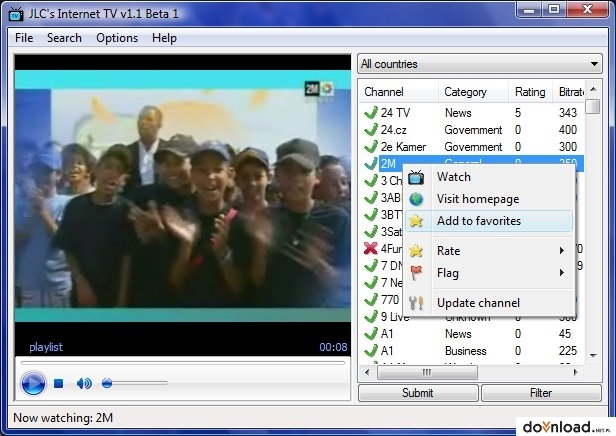Select the A1 Business channel row

click(x=473, y=351)
